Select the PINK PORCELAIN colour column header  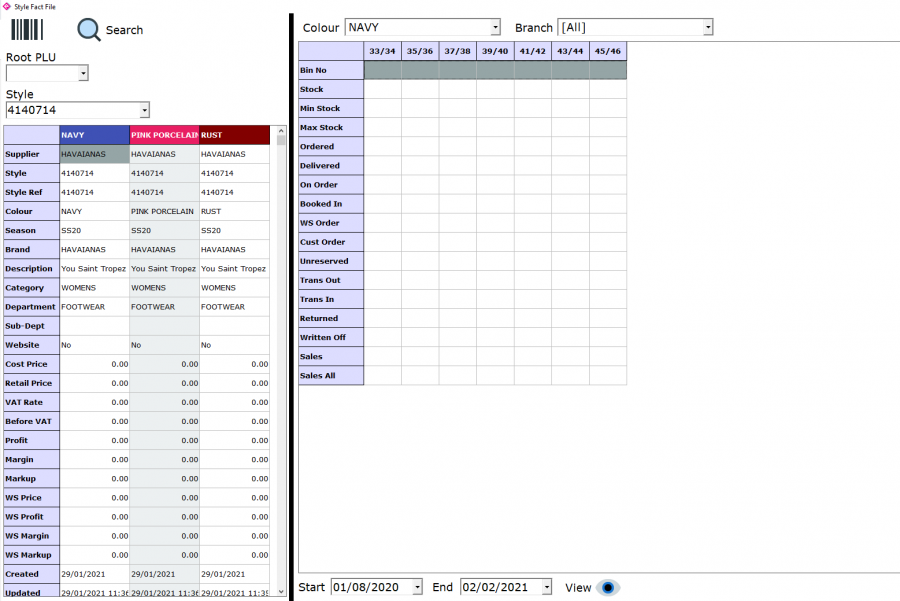point(165,135)
